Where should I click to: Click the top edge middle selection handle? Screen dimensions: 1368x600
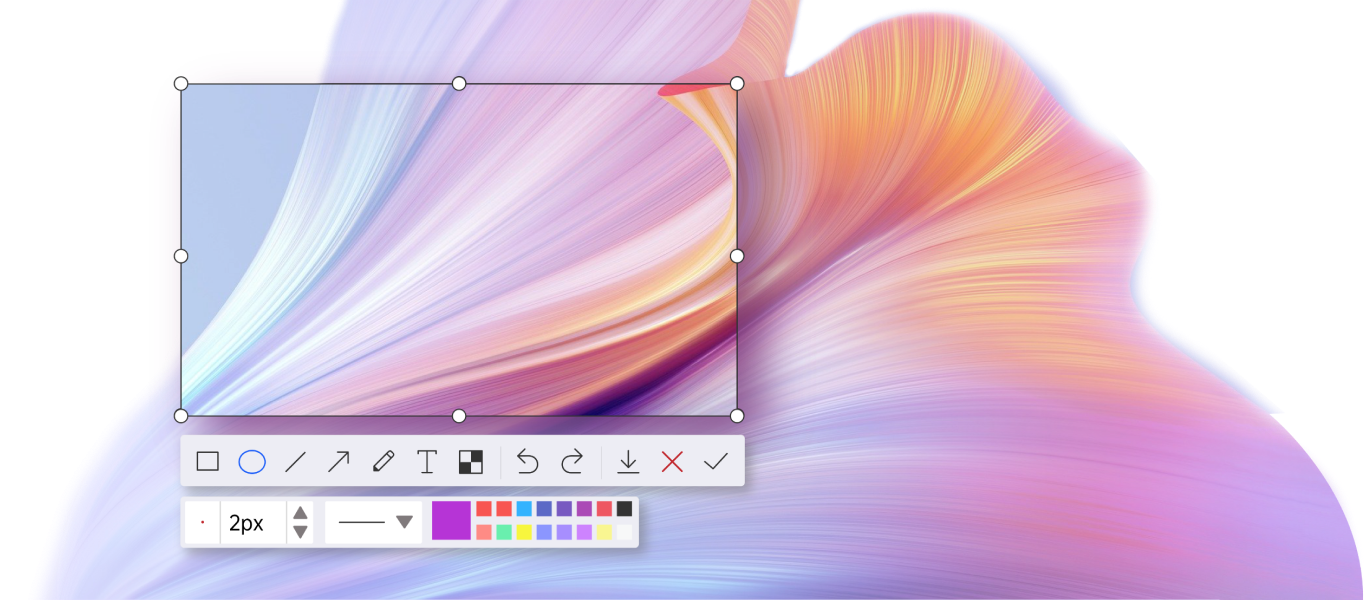(459, 84)
